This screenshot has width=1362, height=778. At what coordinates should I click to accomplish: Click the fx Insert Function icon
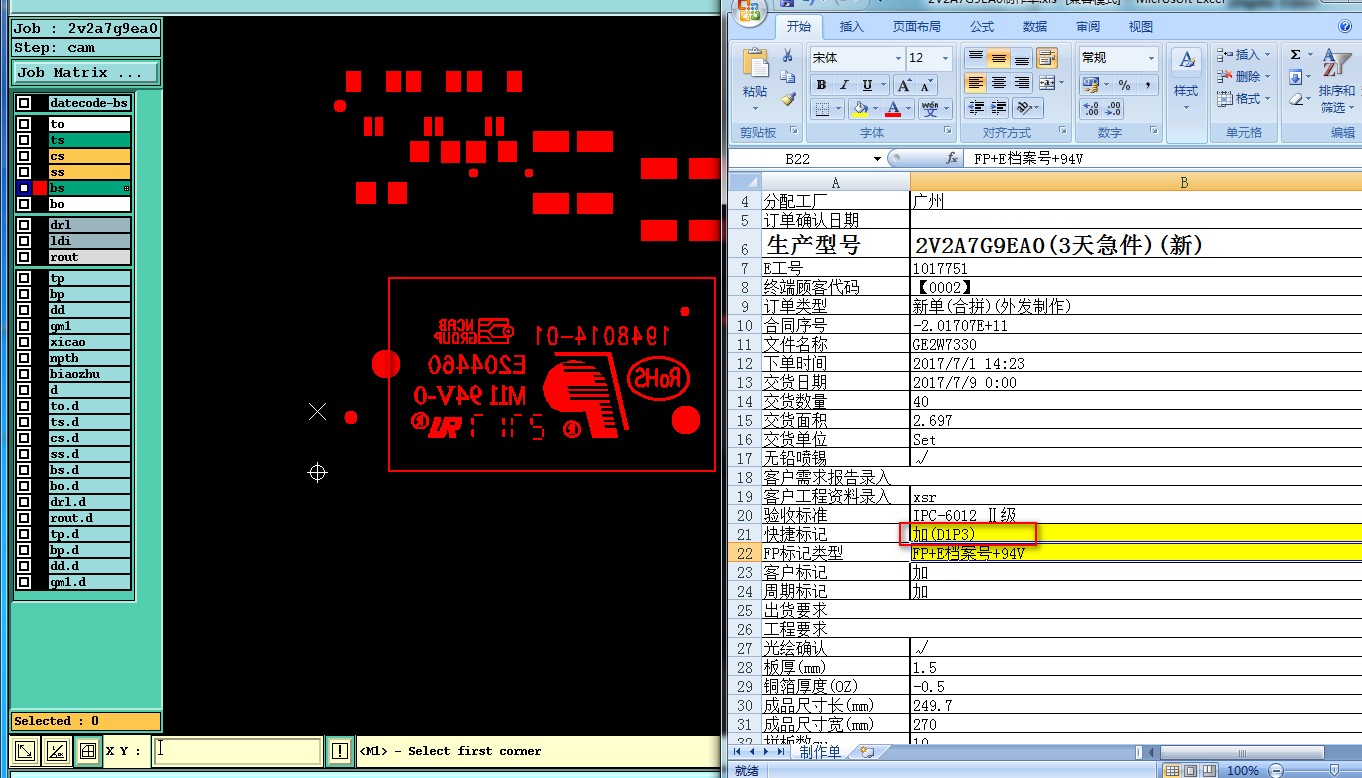pos(953,158)
